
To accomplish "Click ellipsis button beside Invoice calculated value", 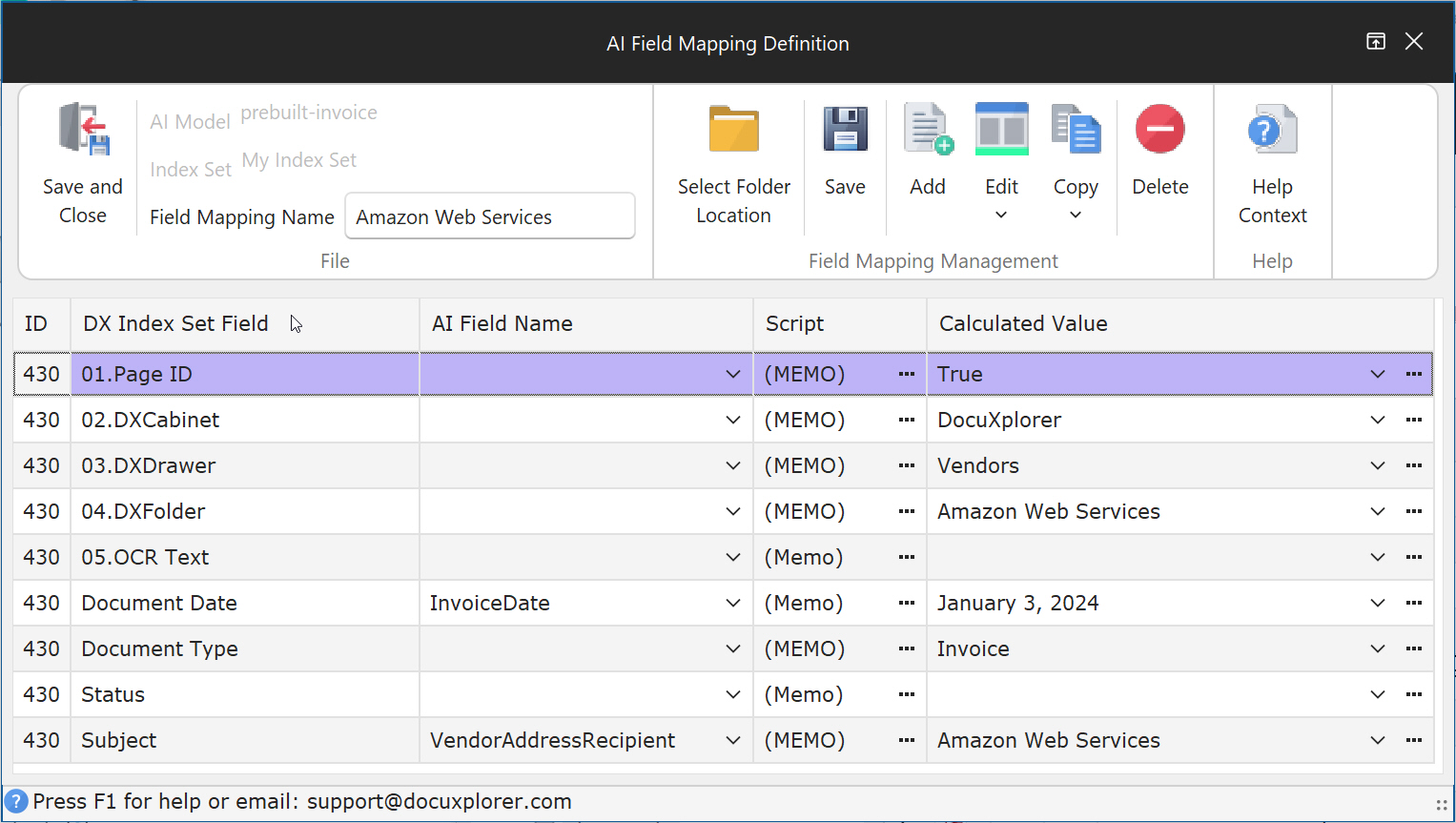I will pos(1413,648).
